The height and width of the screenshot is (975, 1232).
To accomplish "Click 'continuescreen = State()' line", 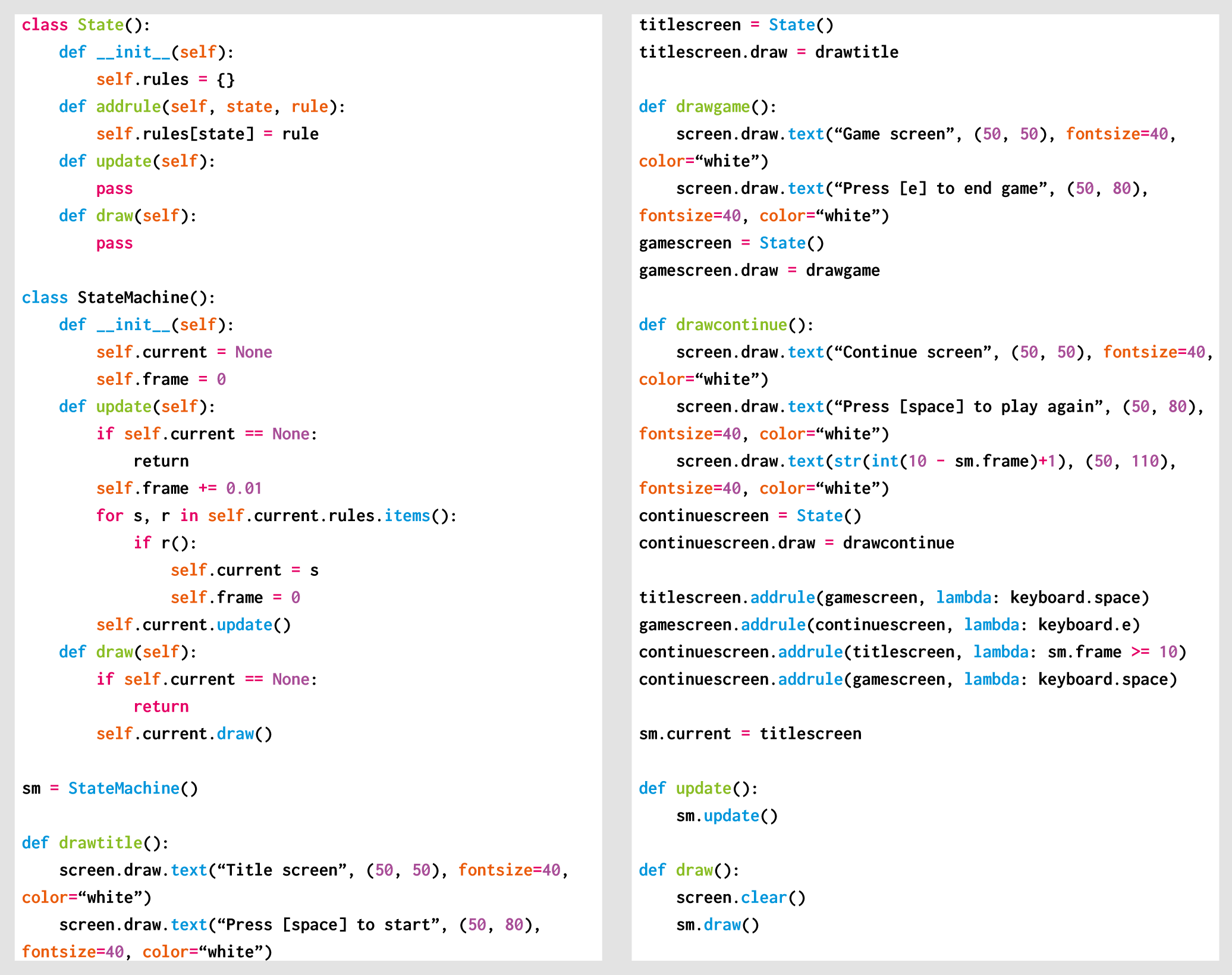I will (749, 516).
